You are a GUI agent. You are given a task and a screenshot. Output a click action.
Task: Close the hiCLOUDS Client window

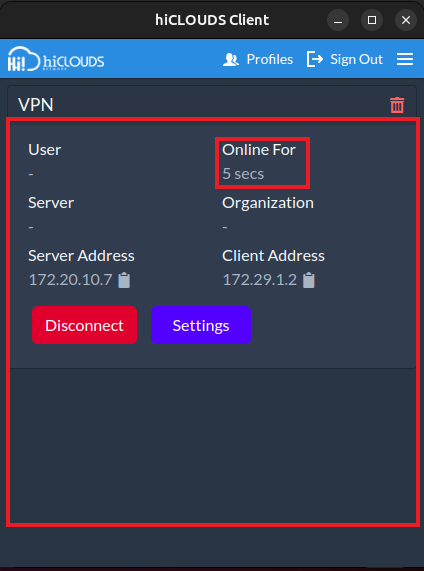406,20
